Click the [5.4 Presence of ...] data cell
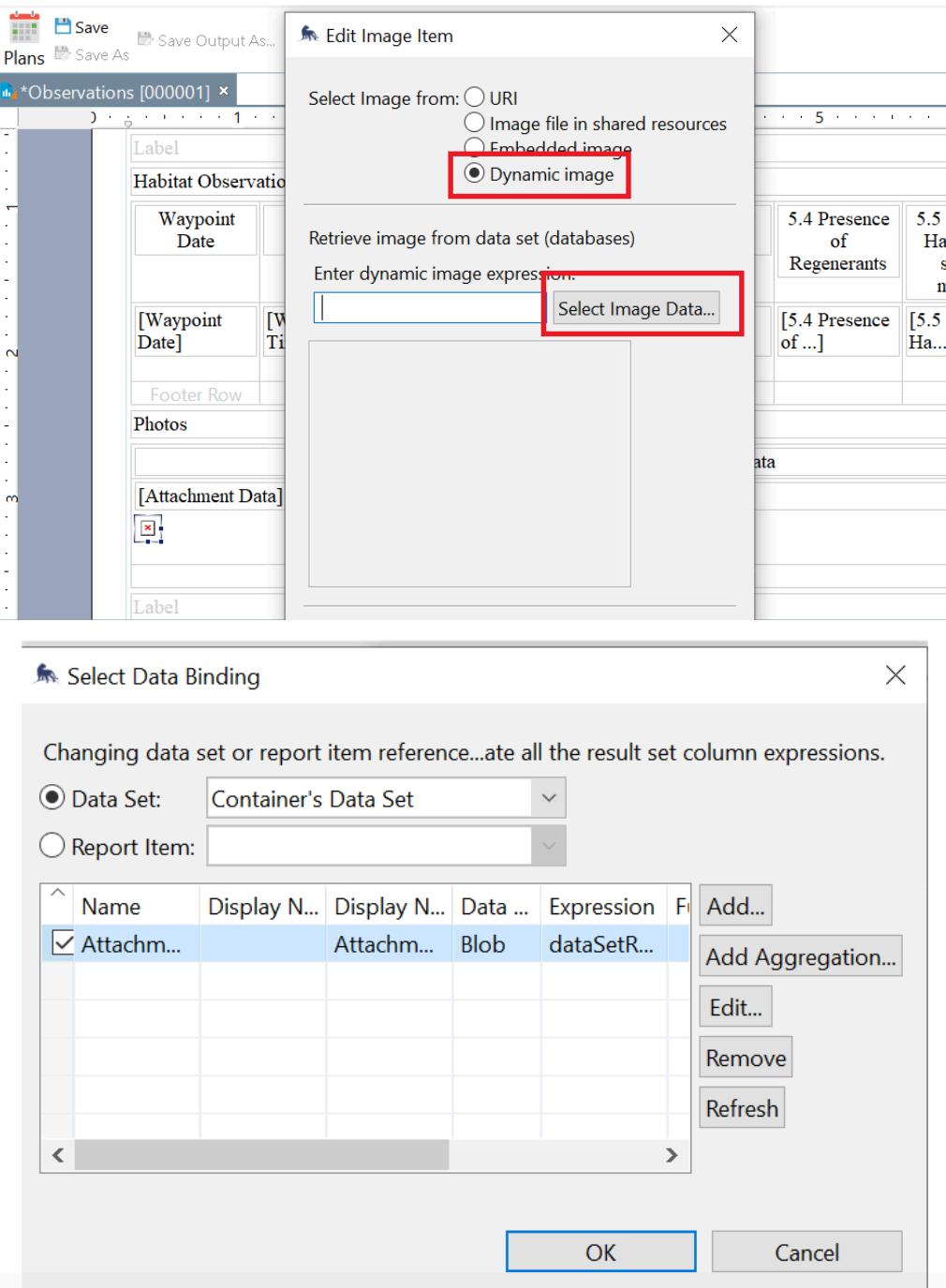Screen dimensions: 946x1288 click(838, 331)
